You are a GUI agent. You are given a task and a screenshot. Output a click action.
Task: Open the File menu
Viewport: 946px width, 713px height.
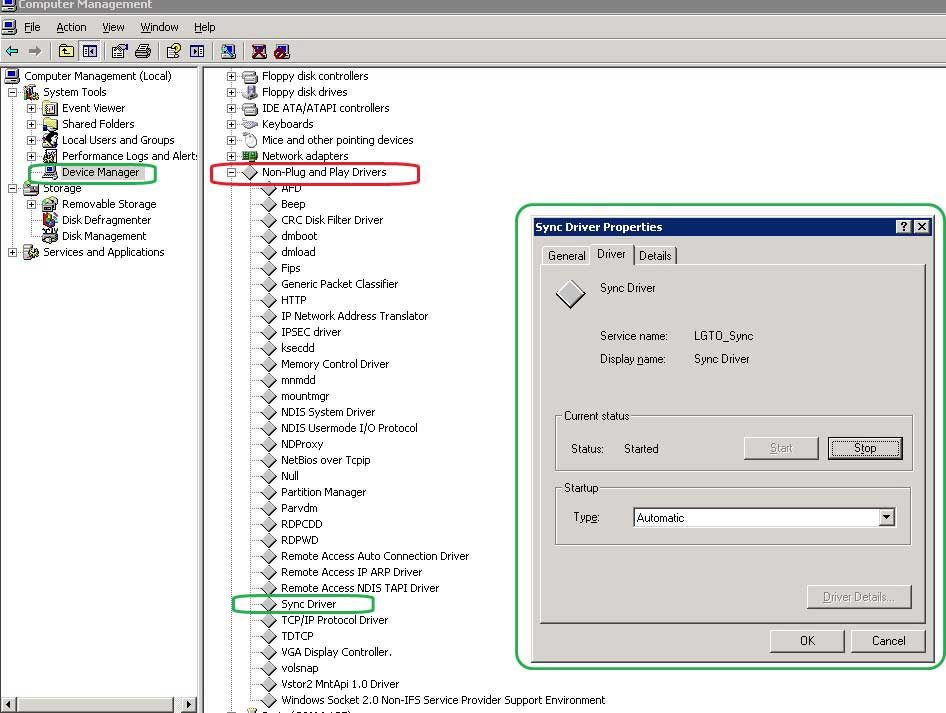tap(32, 27)
